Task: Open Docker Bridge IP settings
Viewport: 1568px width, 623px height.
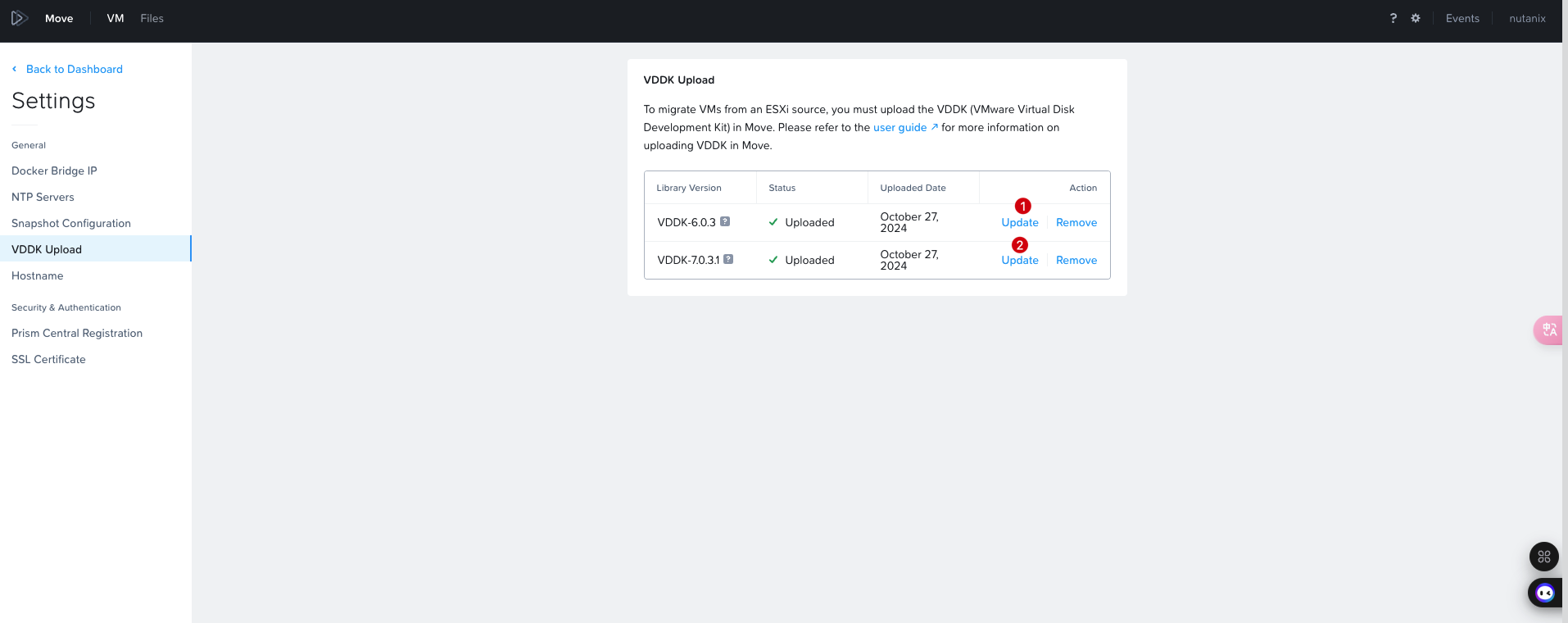Action: coord(54,171)
